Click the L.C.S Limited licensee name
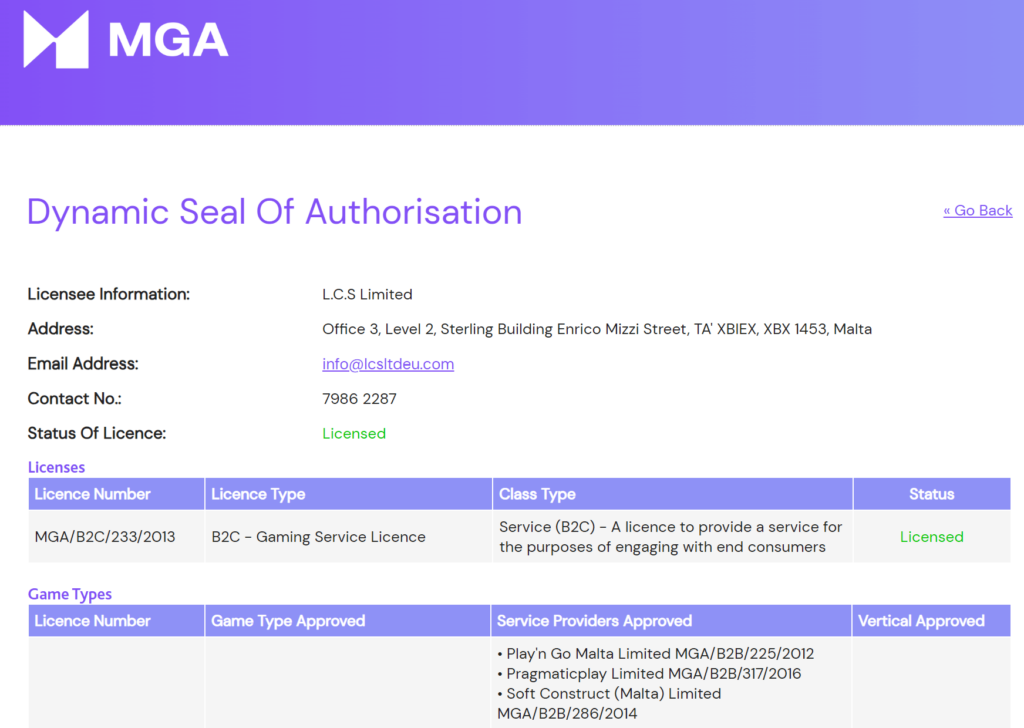Screen dimensions: 1024x728 click(367, 294)
